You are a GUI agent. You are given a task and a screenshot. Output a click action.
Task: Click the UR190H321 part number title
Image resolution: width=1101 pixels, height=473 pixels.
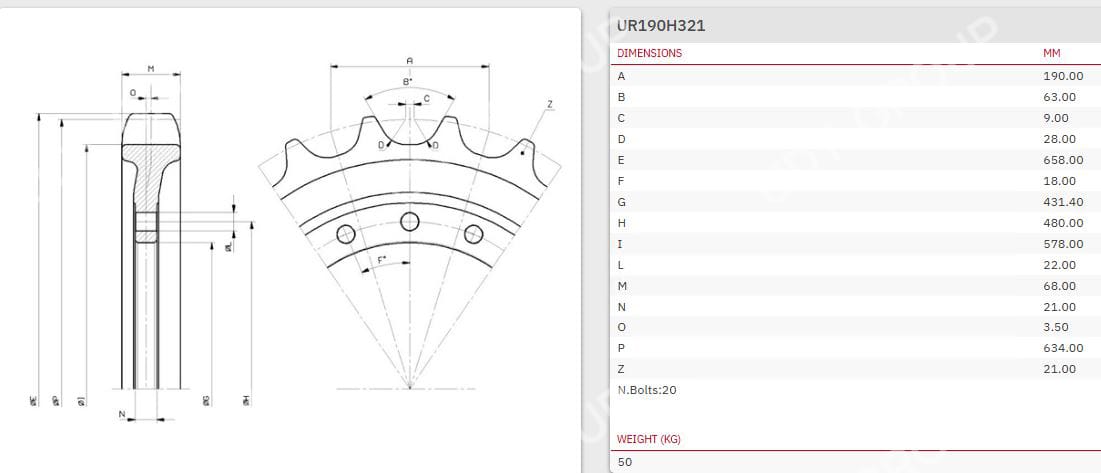[661, 26]
